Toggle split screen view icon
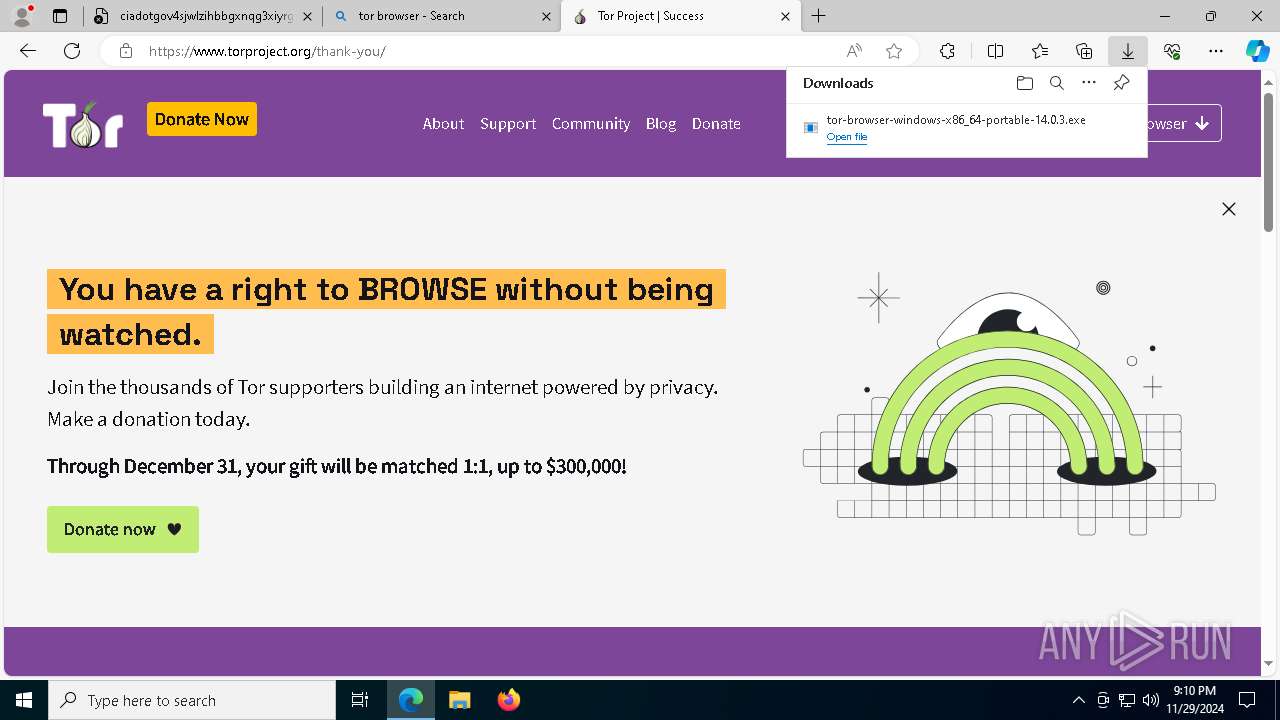The width and height of the screenshot is (1280, 720). (995, 51)
